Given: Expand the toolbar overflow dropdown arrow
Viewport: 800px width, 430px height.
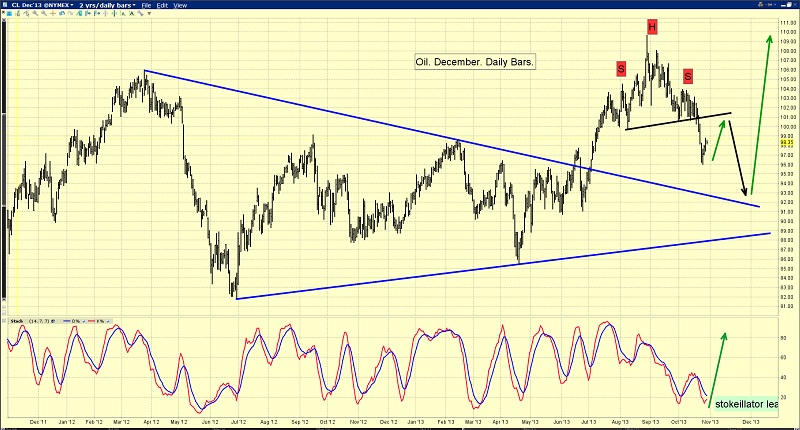Looking at the screenshot, I should (149, 14).
